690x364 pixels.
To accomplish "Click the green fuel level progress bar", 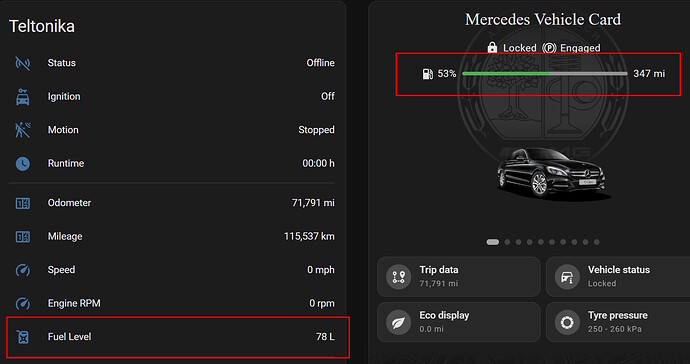I will [x=545, y=74].
